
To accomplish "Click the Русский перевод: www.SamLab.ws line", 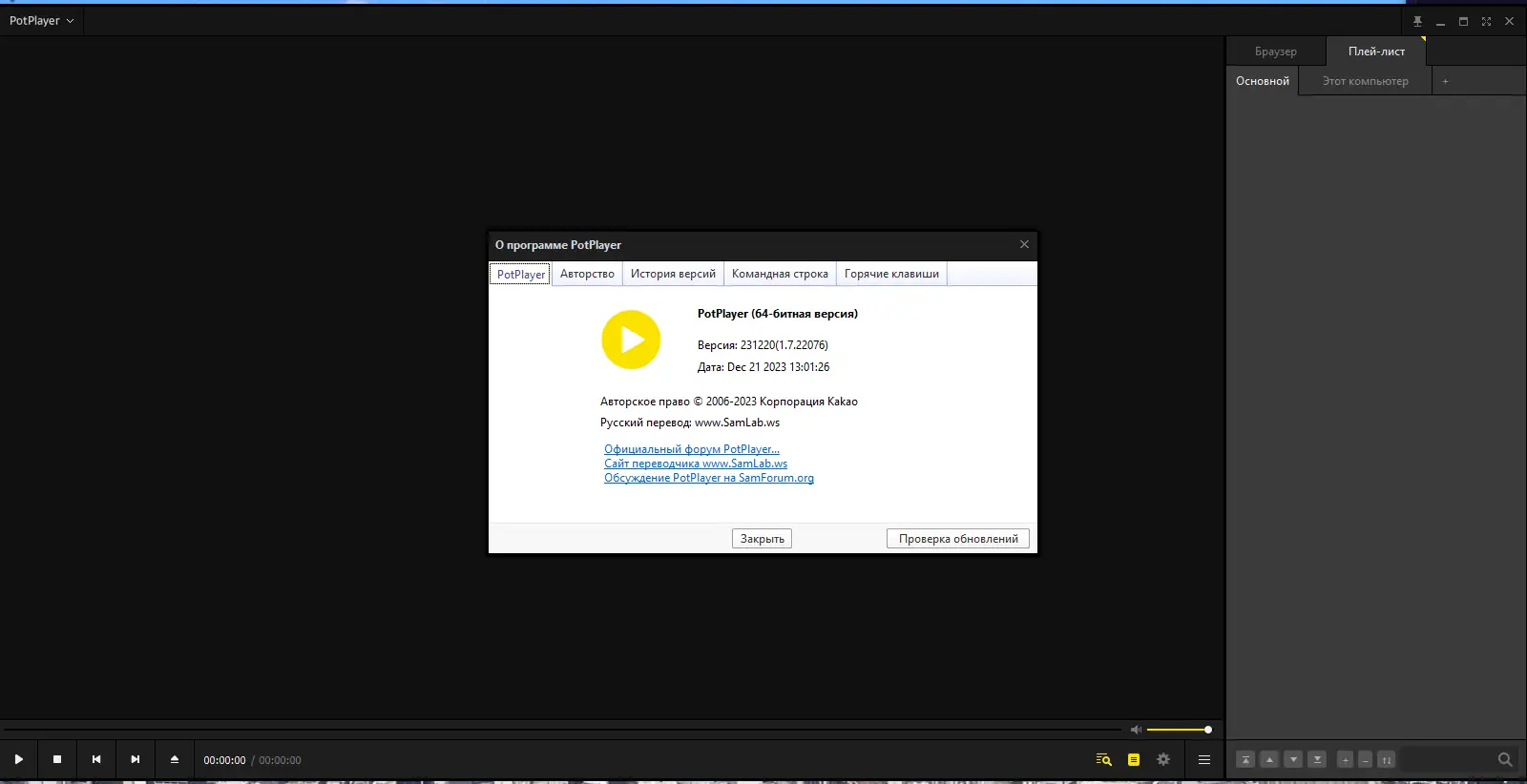I will click(690, 423).
